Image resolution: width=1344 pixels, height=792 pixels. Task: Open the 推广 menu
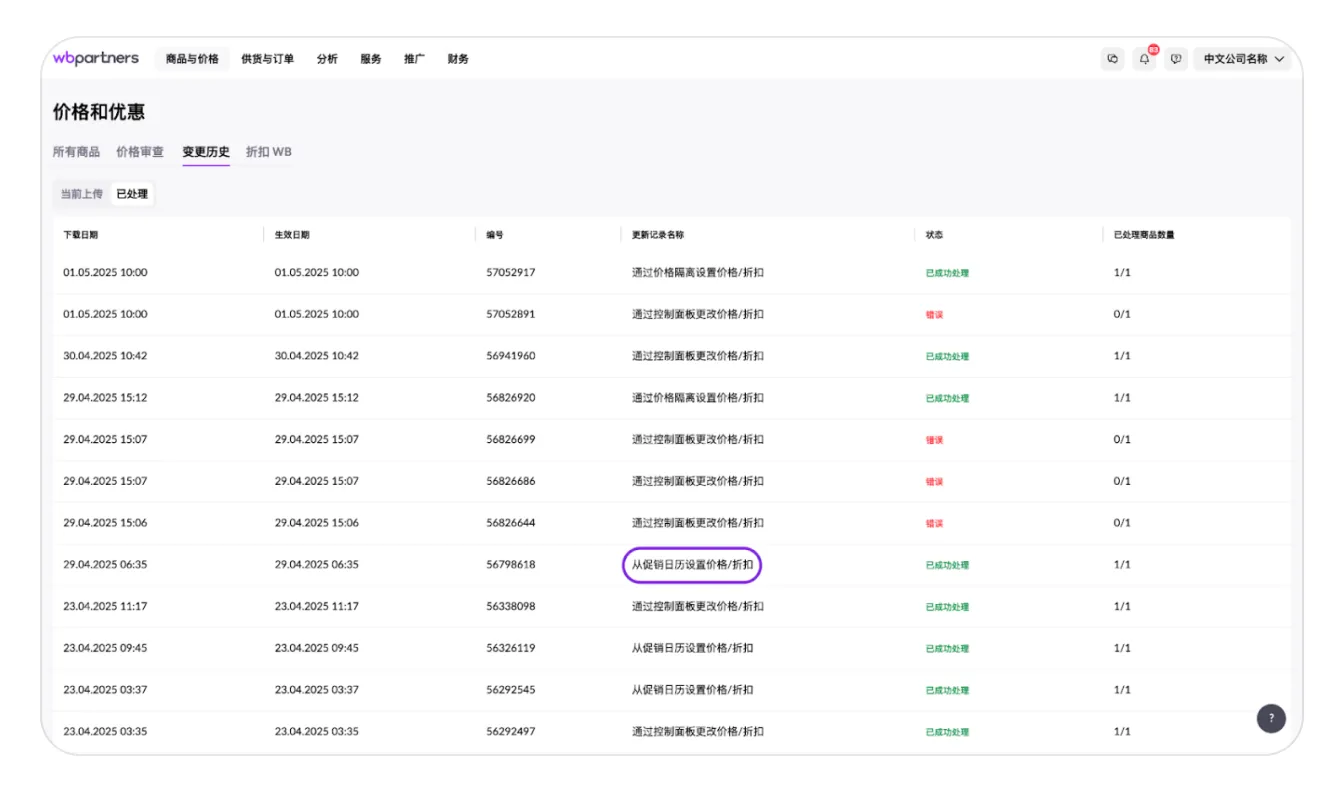tap(414, 59)
